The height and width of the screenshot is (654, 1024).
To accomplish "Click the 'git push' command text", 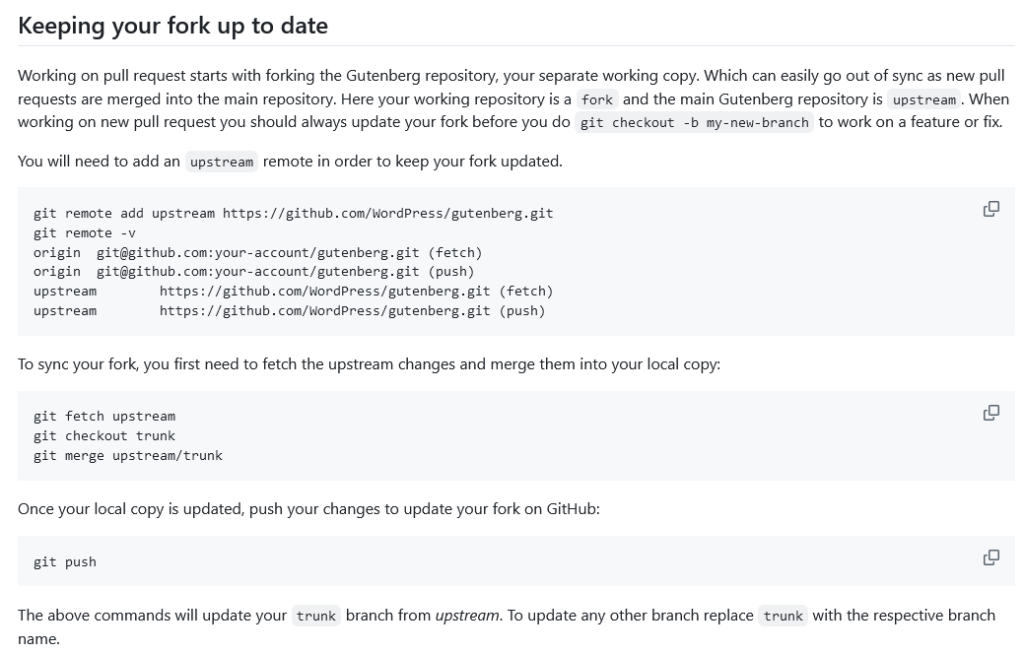I will [65, 562].
